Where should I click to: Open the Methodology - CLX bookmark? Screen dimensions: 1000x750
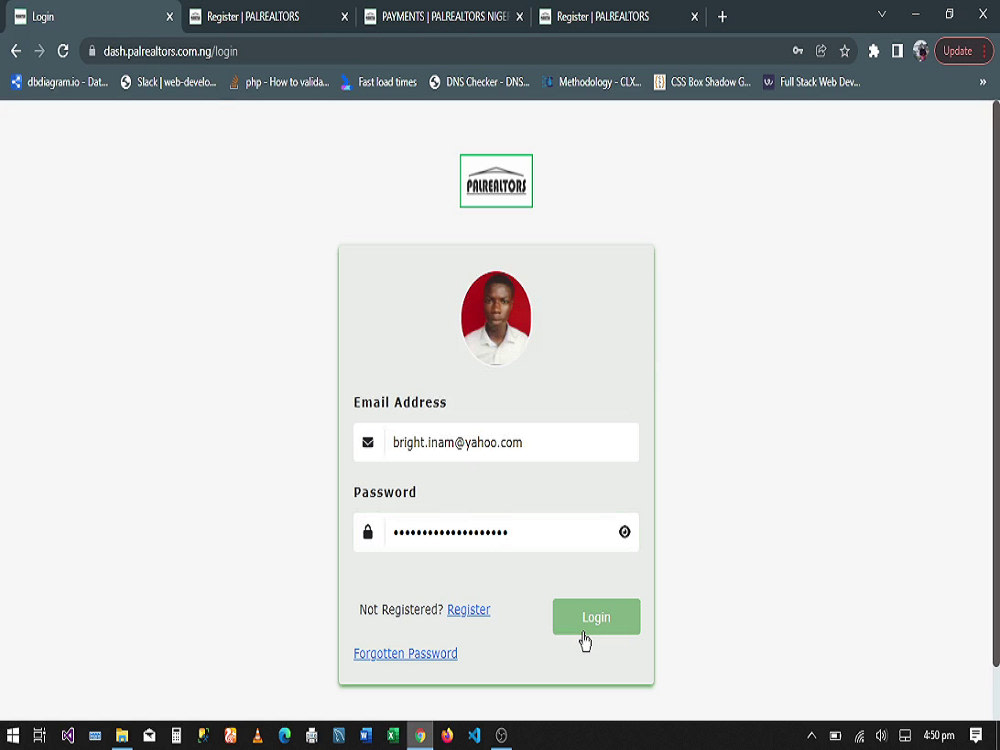point(592,82)
